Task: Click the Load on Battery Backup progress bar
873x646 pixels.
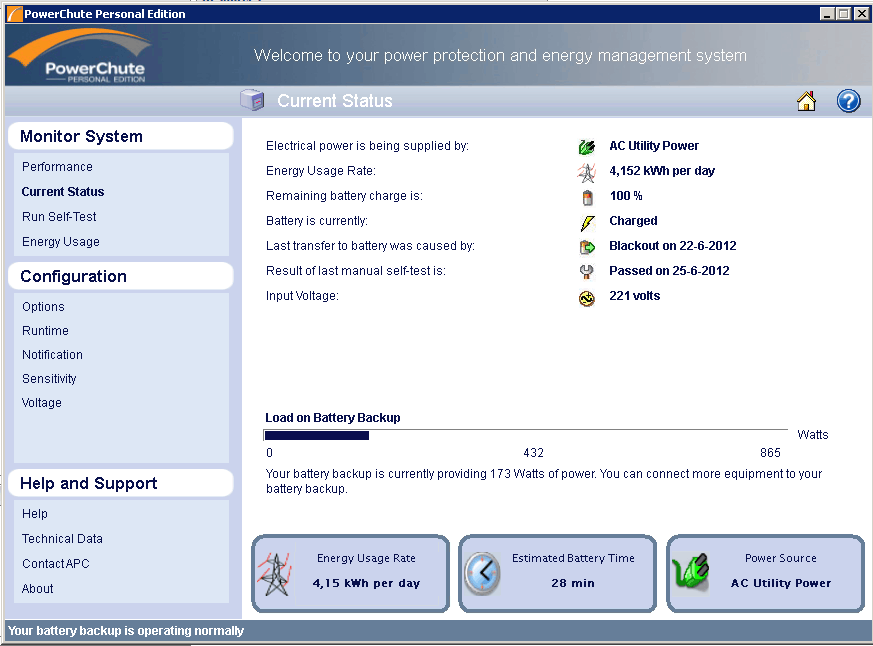Action: coord(526,435)
